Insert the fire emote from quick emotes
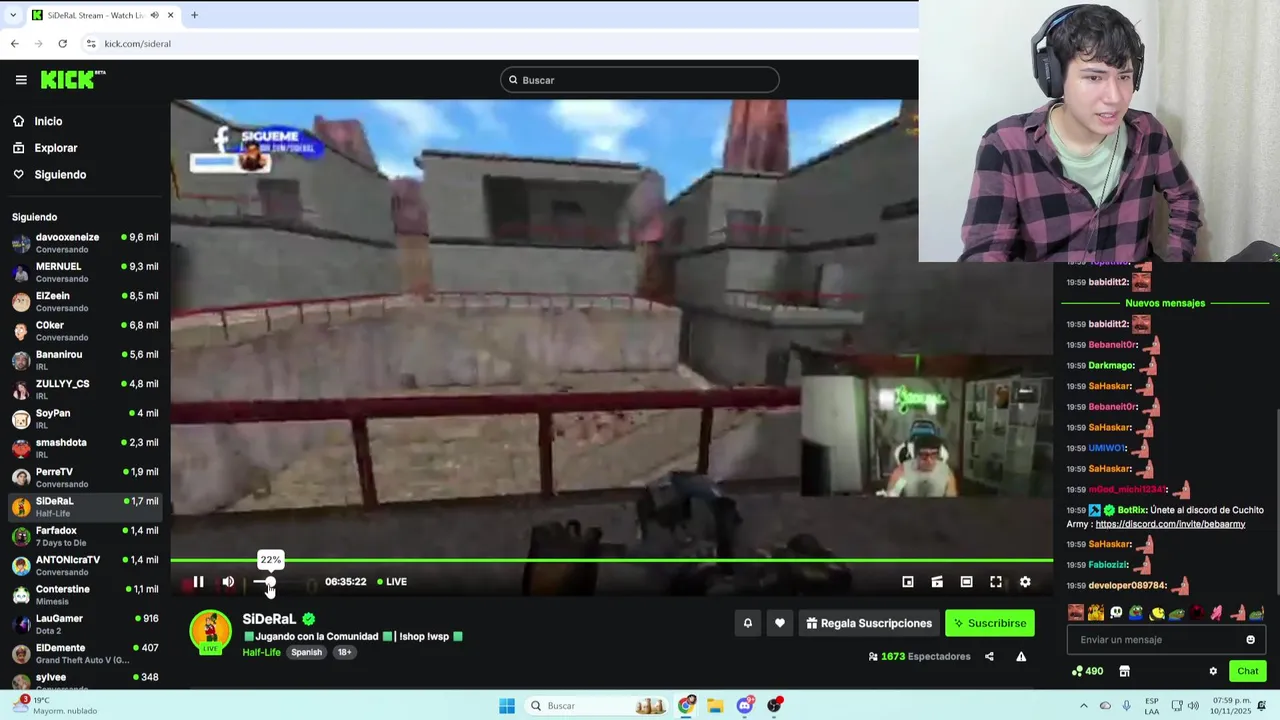This screenshot has width=1280, height=720. 1096,613
